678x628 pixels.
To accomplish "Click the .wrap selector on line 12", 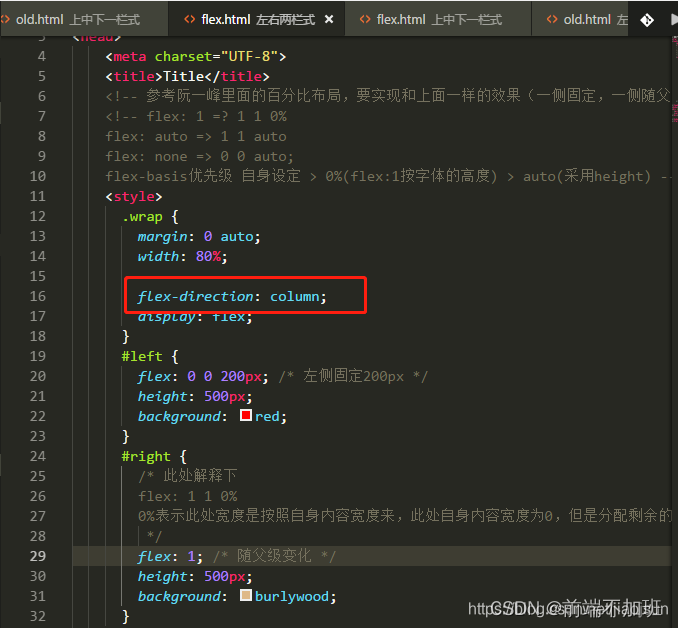I will [142, 216].
